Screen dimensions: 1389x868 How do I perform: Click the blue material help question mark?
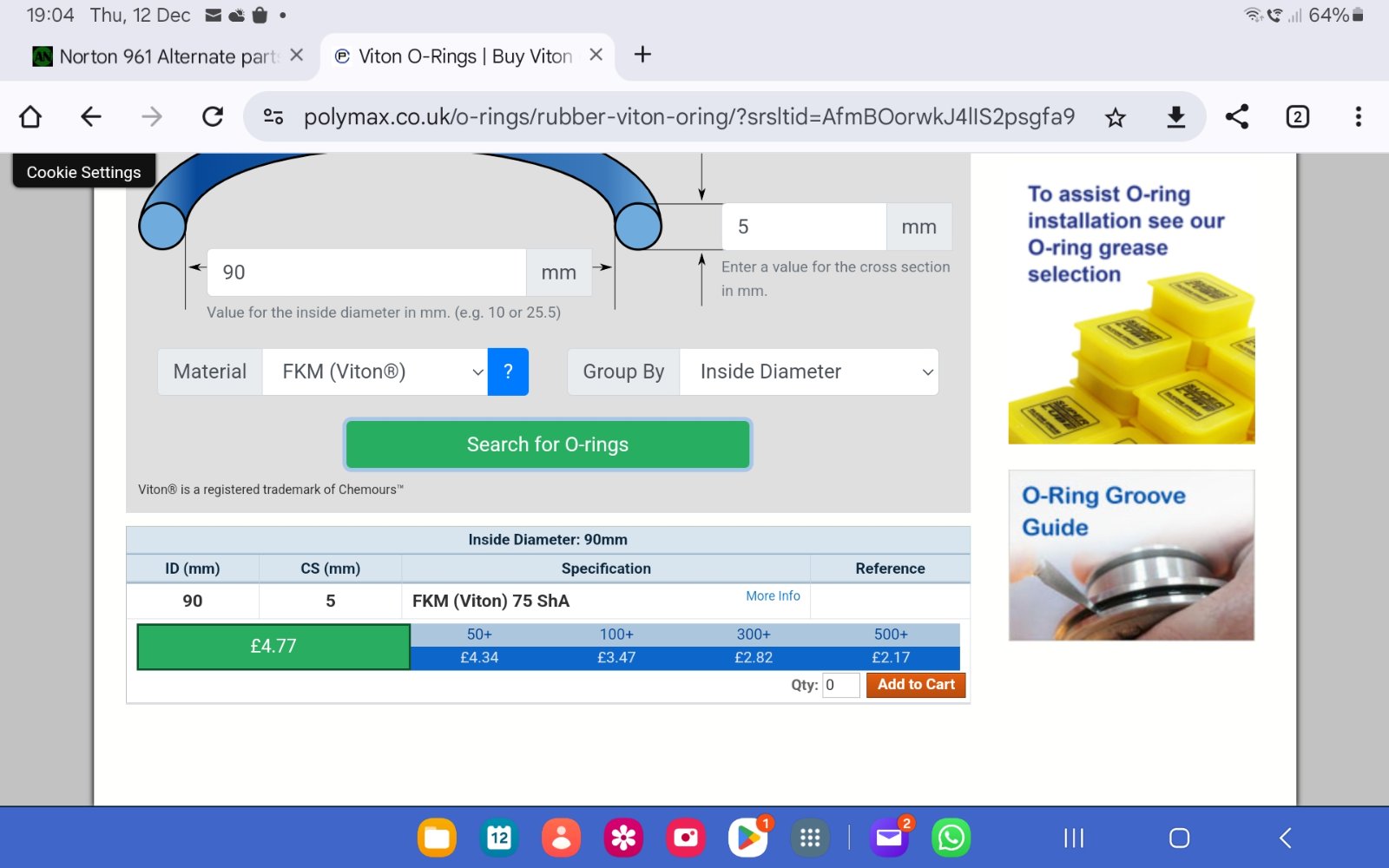click(508, 372)
